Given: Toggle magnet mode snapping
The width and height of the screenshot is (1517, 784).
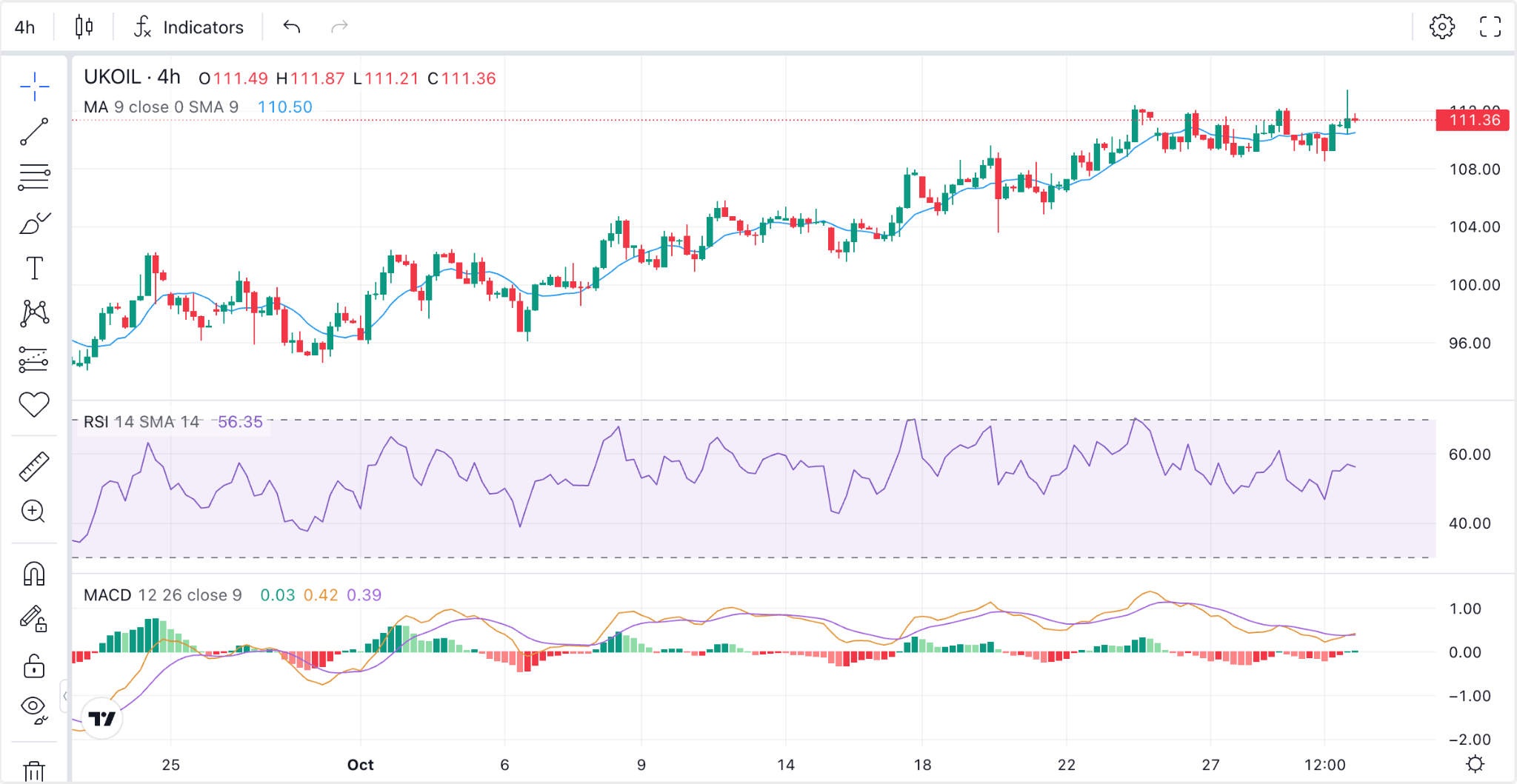Looking at the screenshot, I should 34,574.
